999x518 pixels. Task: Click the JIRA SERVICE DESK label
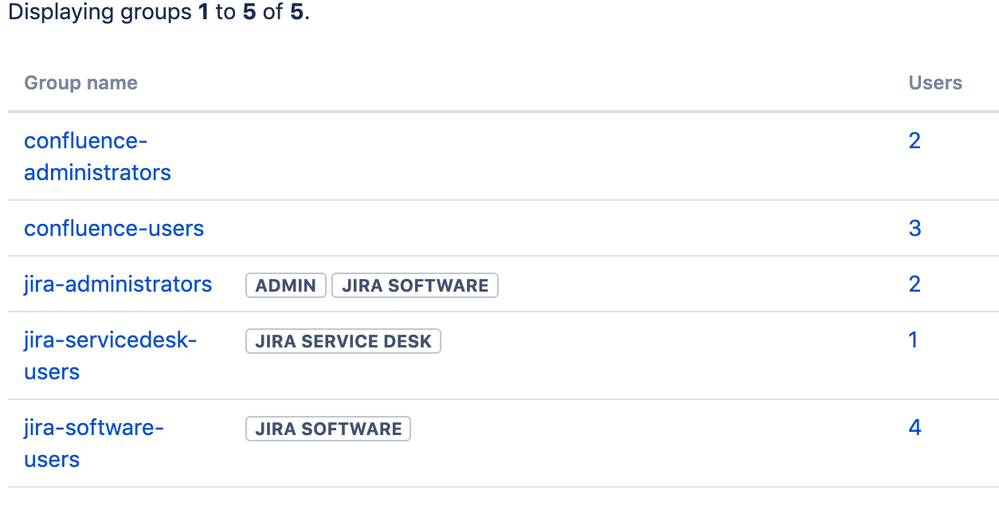coord(343,341)
